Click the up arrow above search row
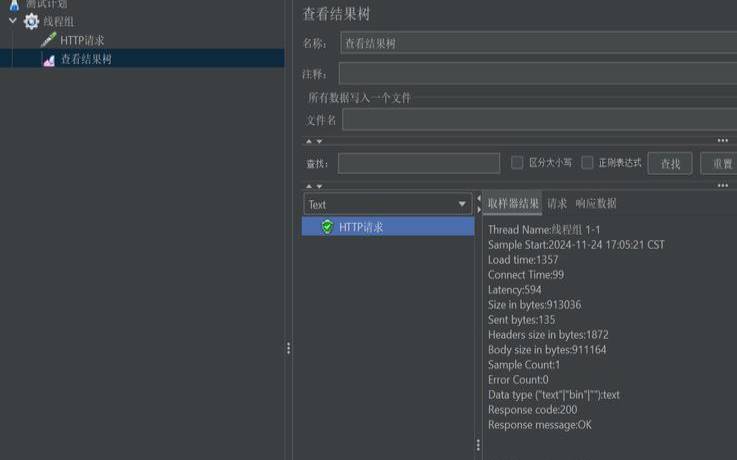 309,141
